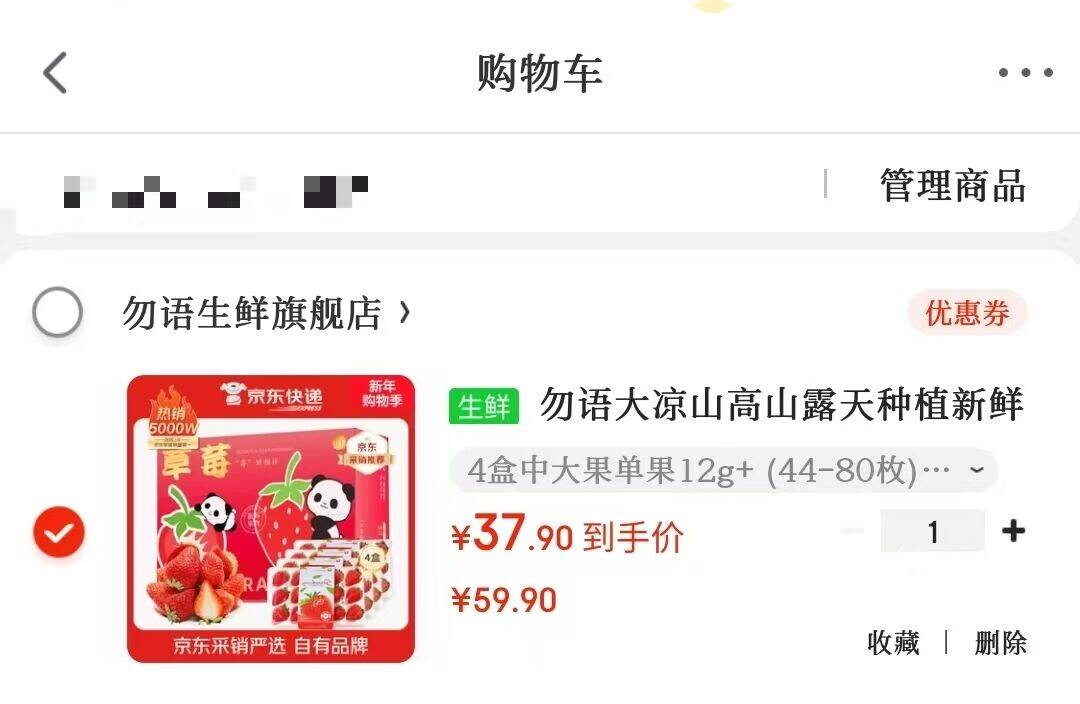Tap the minus icon to decrease quantity
This screenshot has width=1080, height=704.
pos(853,531)
